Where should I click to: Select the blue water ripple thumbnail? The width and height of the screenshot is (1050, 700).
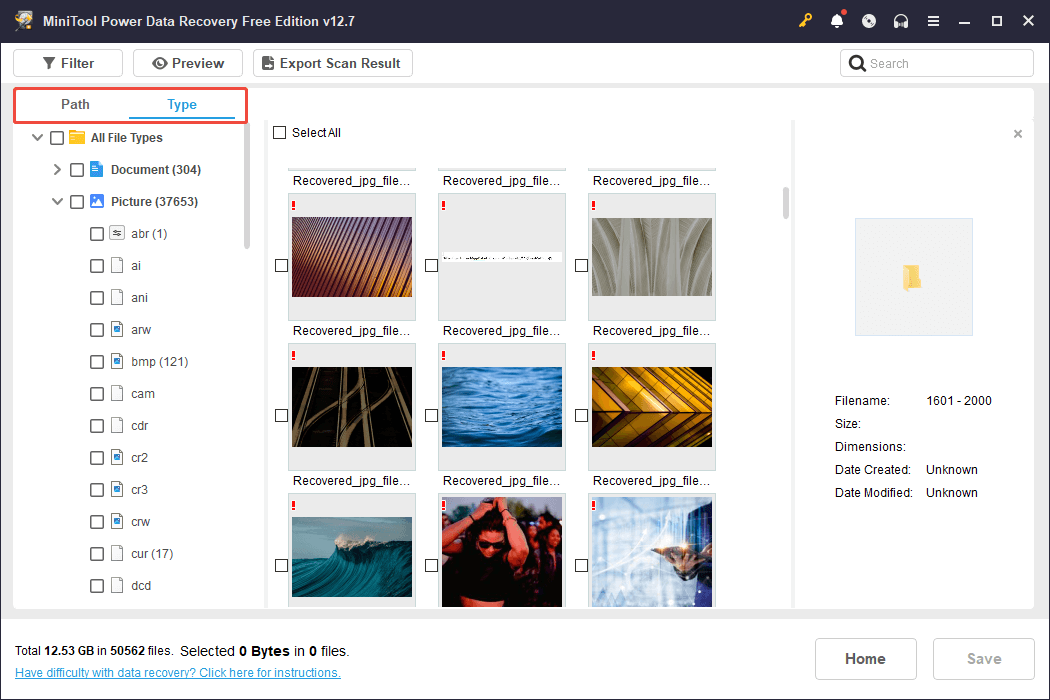(x=502, y=406)
